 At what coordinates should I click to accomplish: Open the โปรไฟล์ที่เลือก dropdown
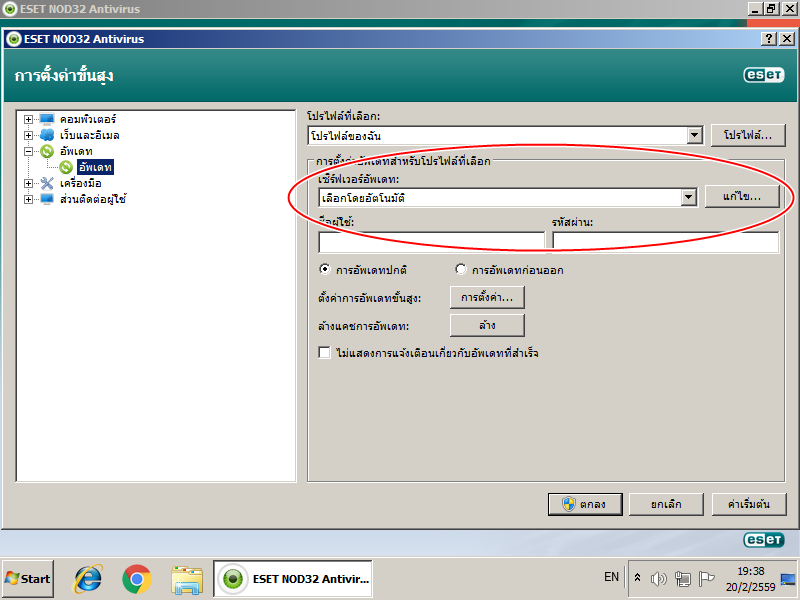(694, 136)
